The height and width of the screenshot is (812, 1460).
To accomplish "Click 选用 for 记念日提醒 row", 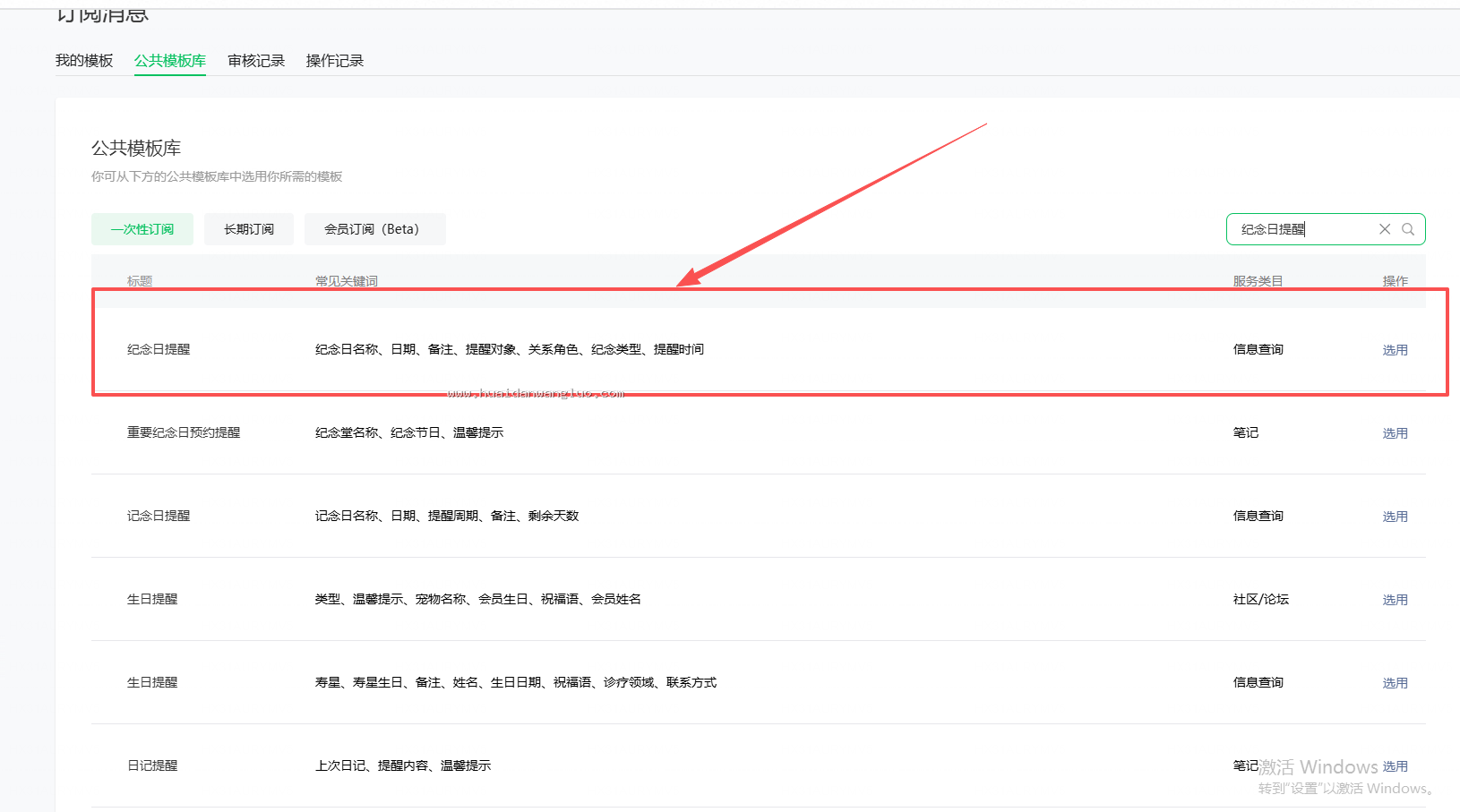I will point(1395,517).
